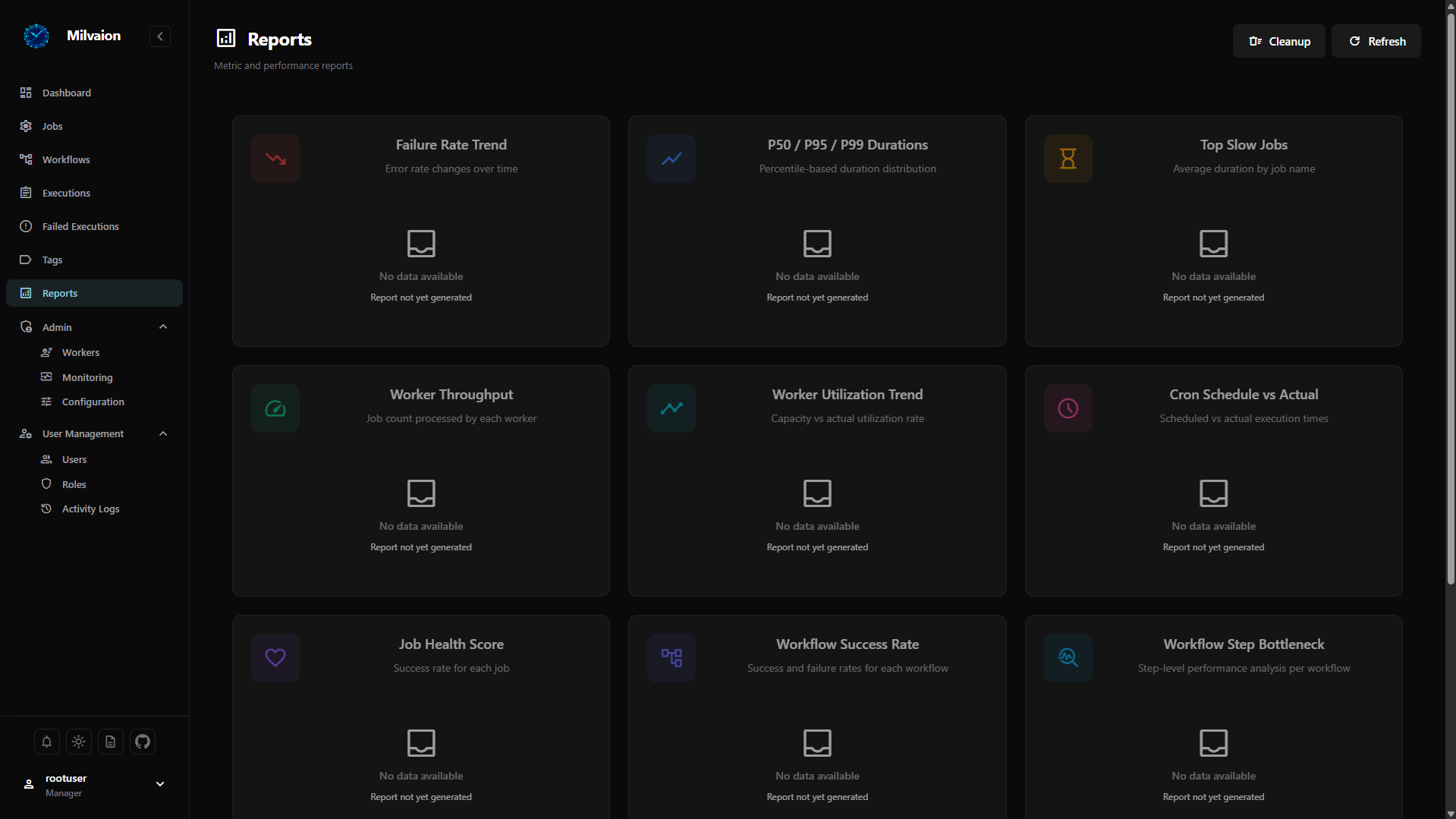Click the Cleanup button

tap(1279, 41)
